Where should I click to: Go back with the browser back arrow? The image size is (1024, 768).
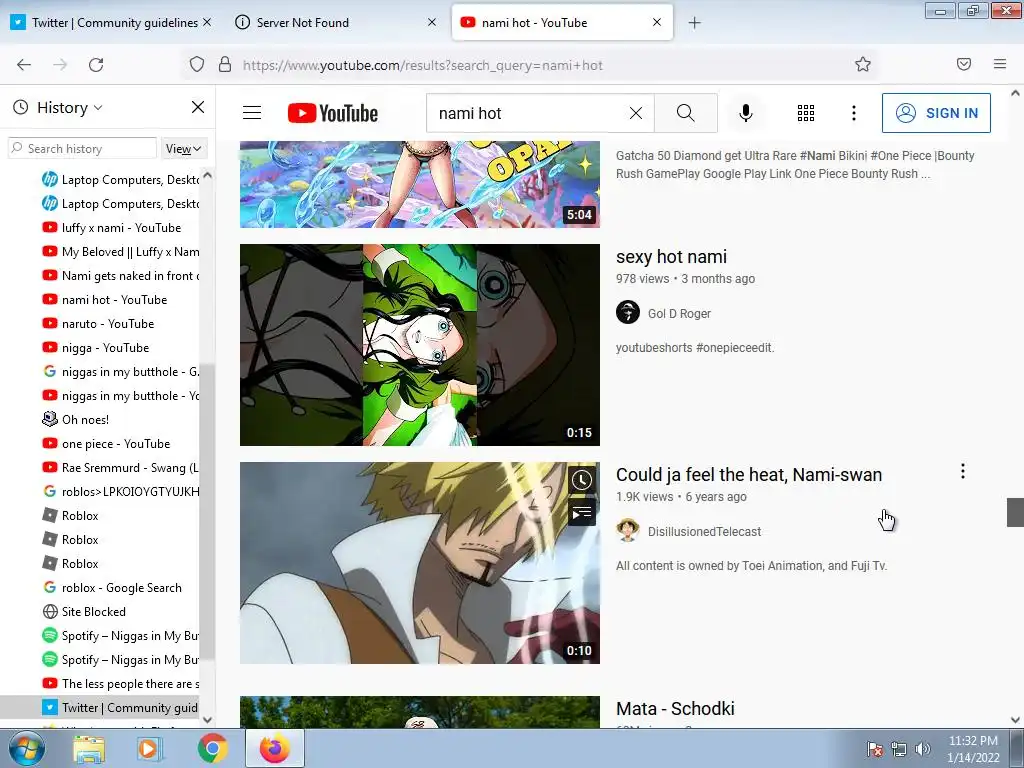click(x=24, y=65)
